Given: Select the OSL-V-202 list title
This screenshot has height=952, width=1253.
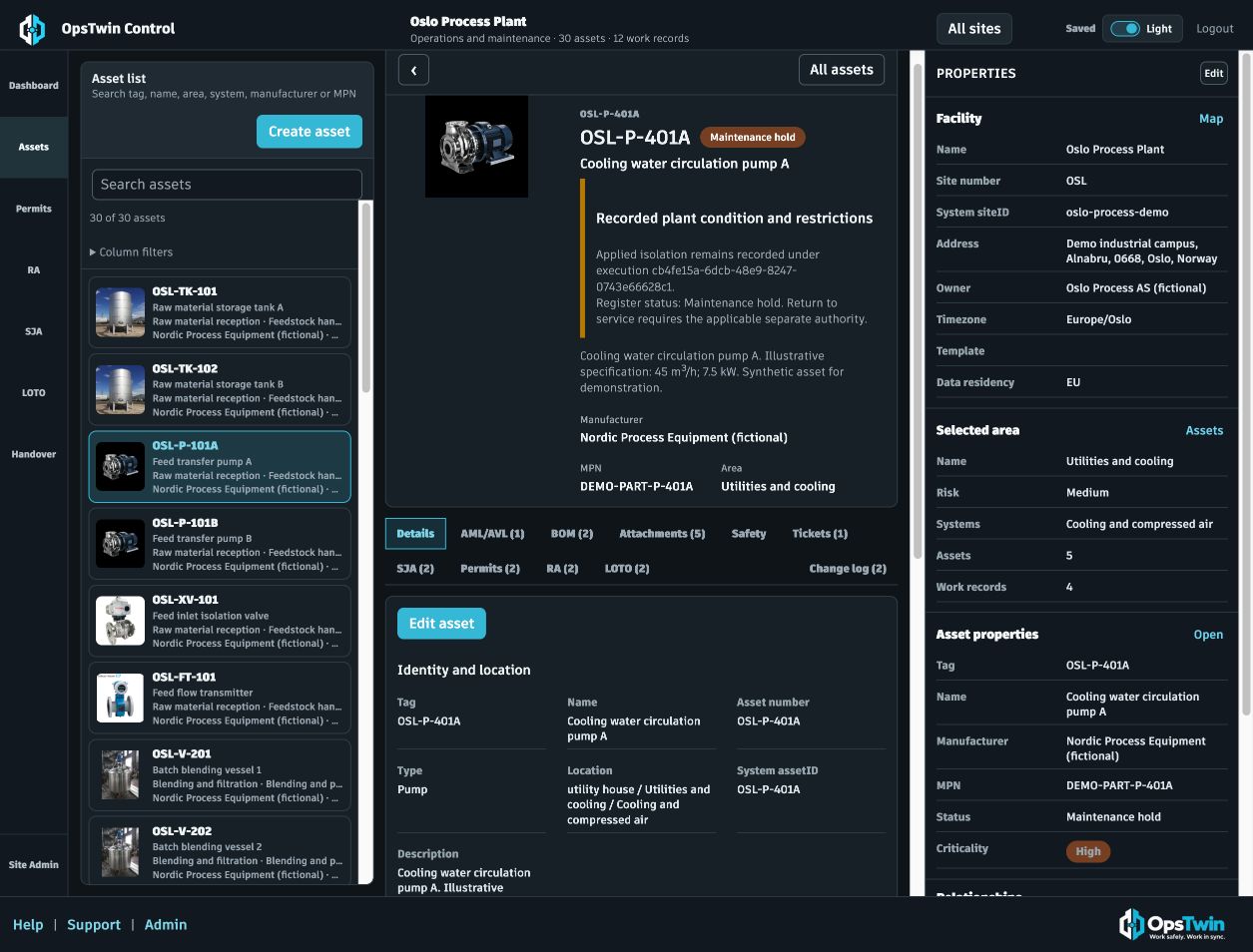Looking at the screenshot, I should [x=182, y=831].
